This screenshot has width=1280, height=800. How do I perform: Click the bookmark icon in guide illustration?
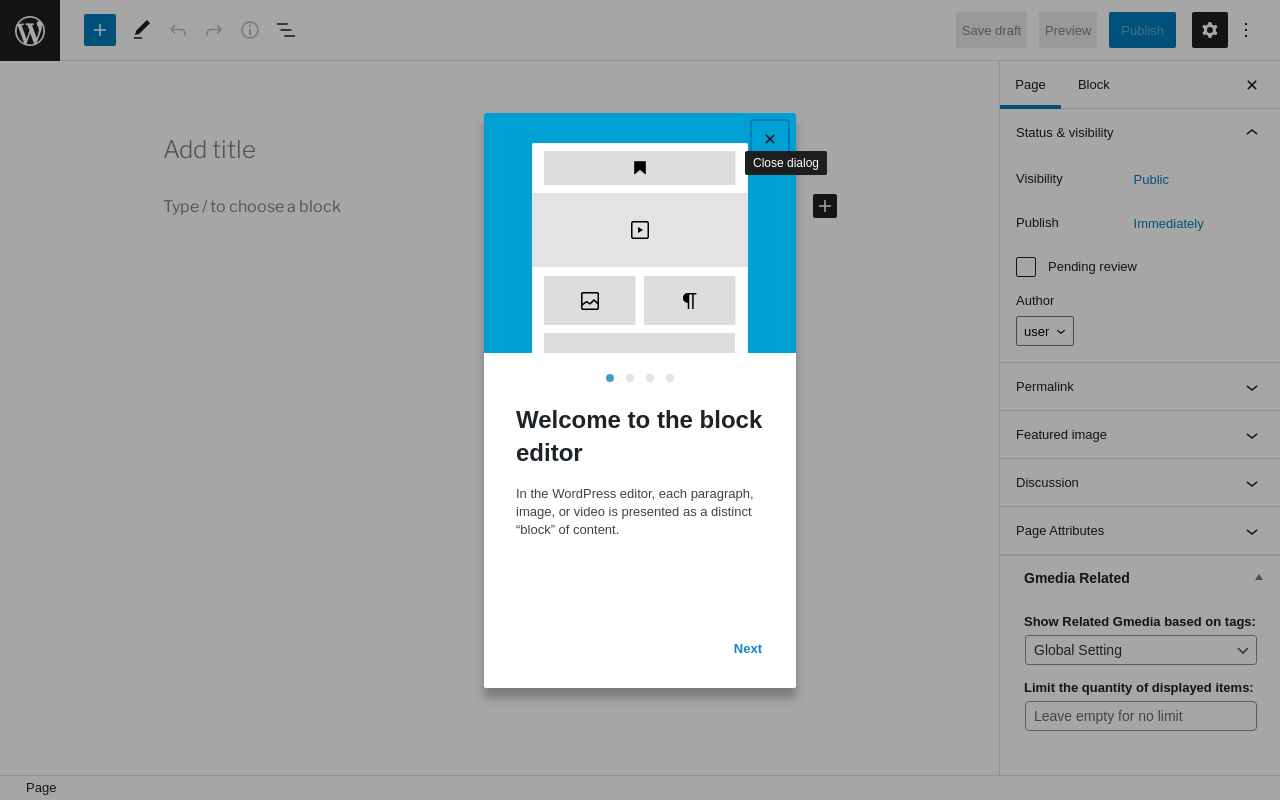coord(640,168)
